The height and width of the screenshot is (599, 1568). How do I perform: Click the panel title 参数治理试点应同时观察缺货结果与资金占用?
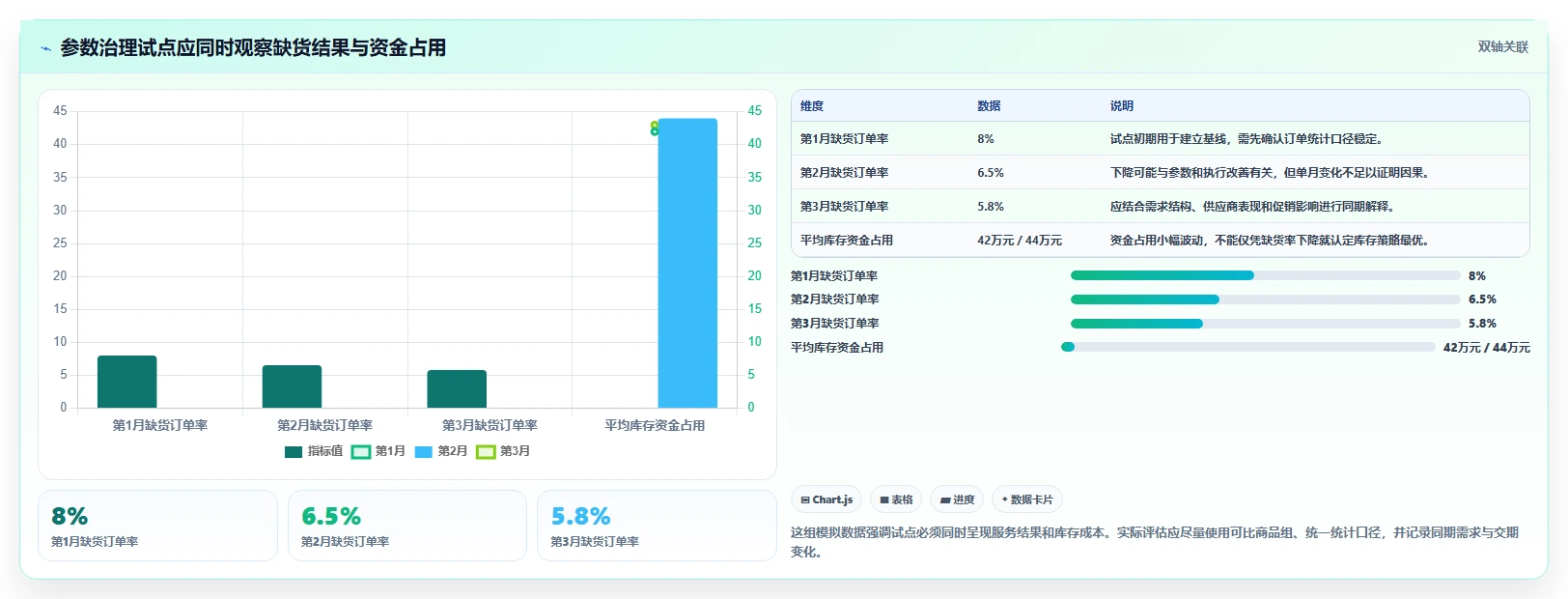253,48
